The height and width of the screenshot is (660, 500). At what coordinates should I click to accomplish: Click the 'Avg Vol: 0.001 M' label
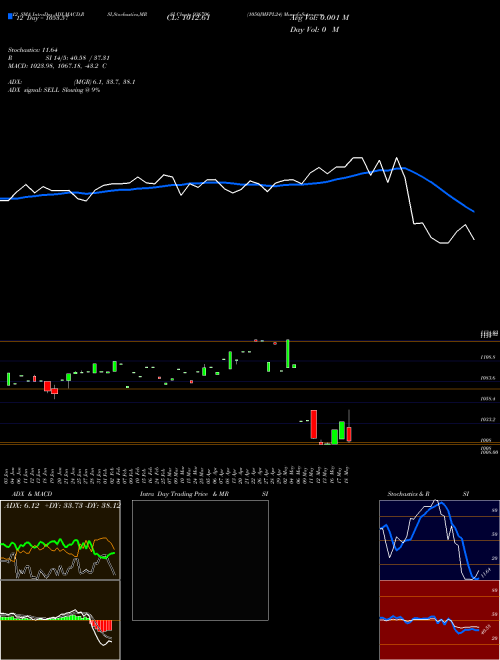319,18
